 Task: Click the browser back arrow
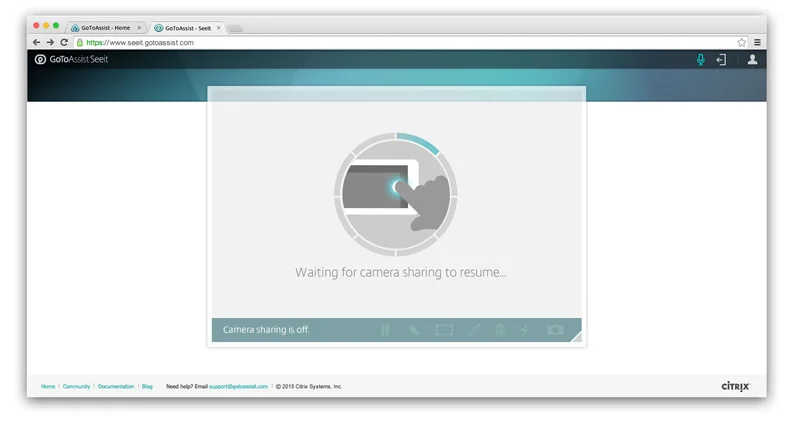(x=36, y=42)
